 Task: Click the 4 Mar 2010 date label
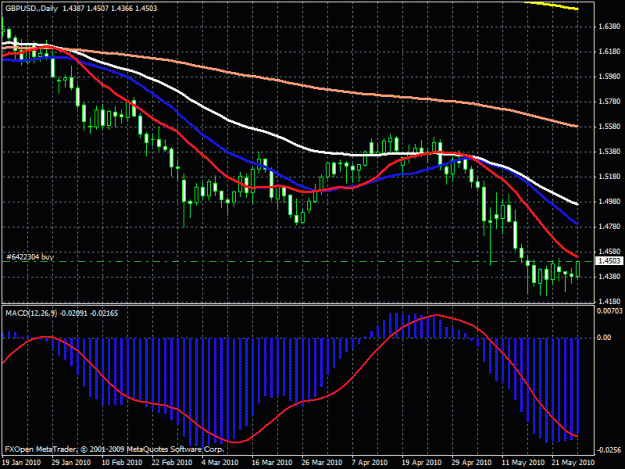[x=220, y=463]
